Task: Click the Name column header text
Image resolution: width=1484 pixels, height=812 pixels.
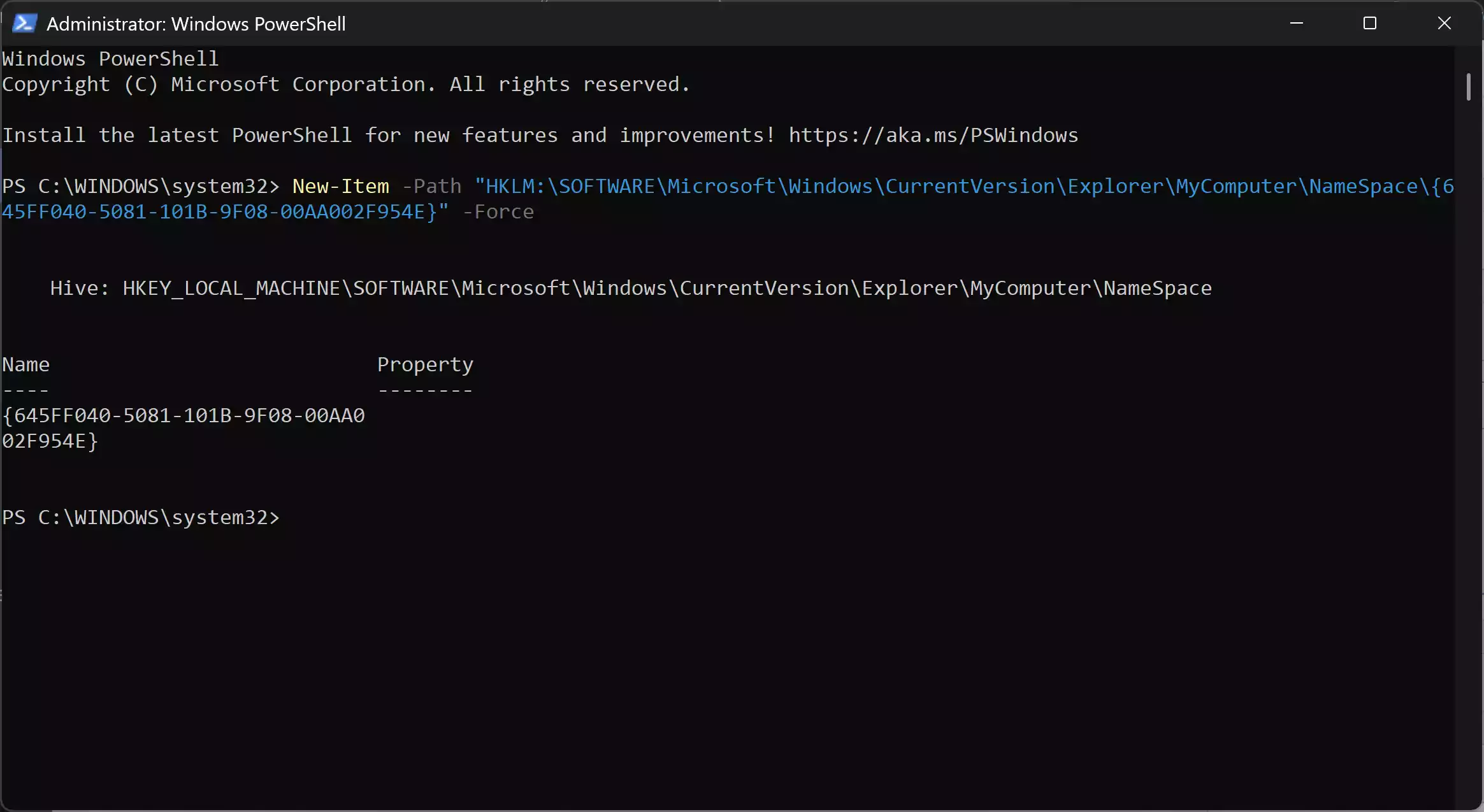Action: click(x=25, y=364)
